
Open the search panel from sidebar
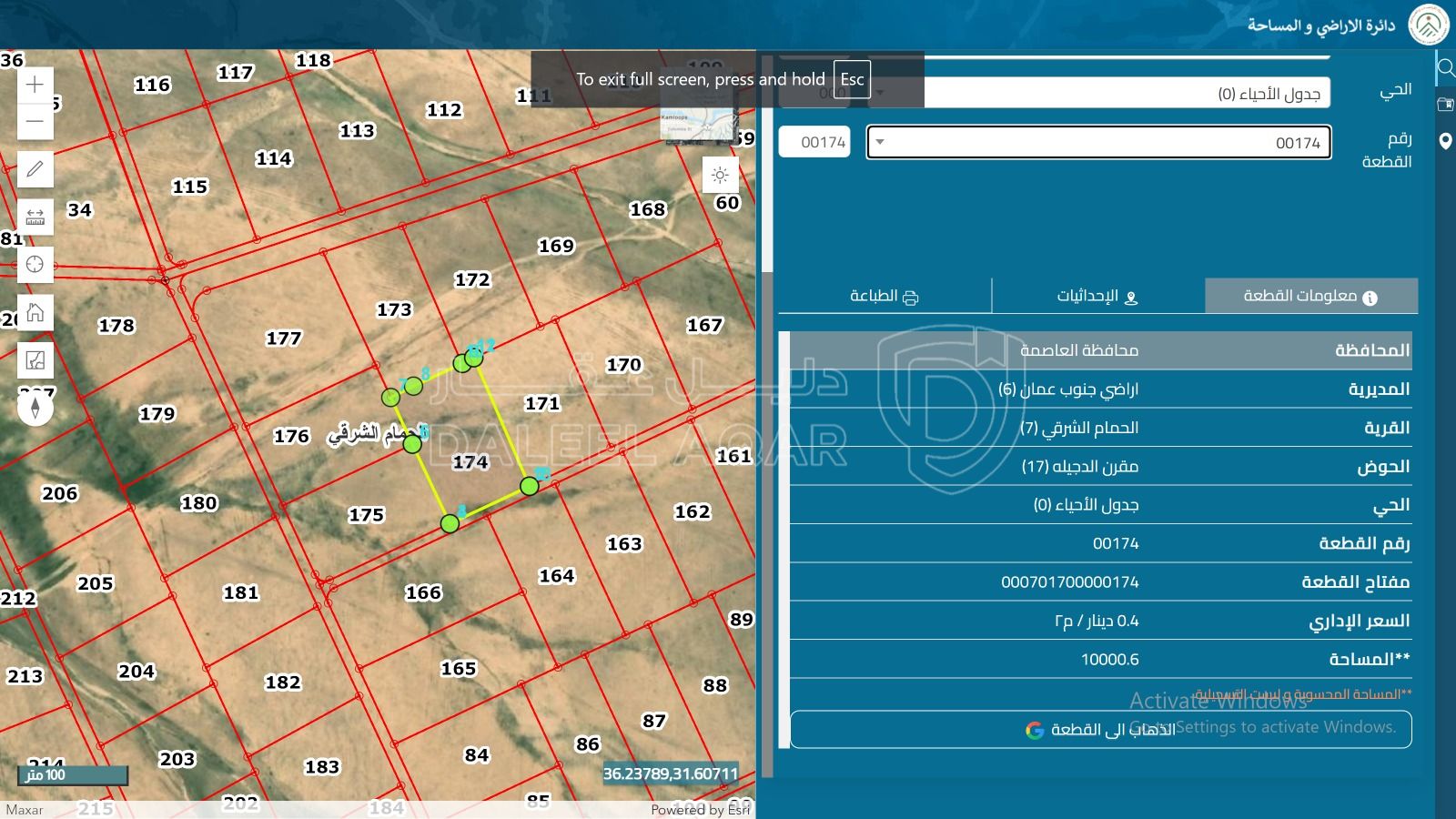pyautogui.click(x=1444, y=68)
